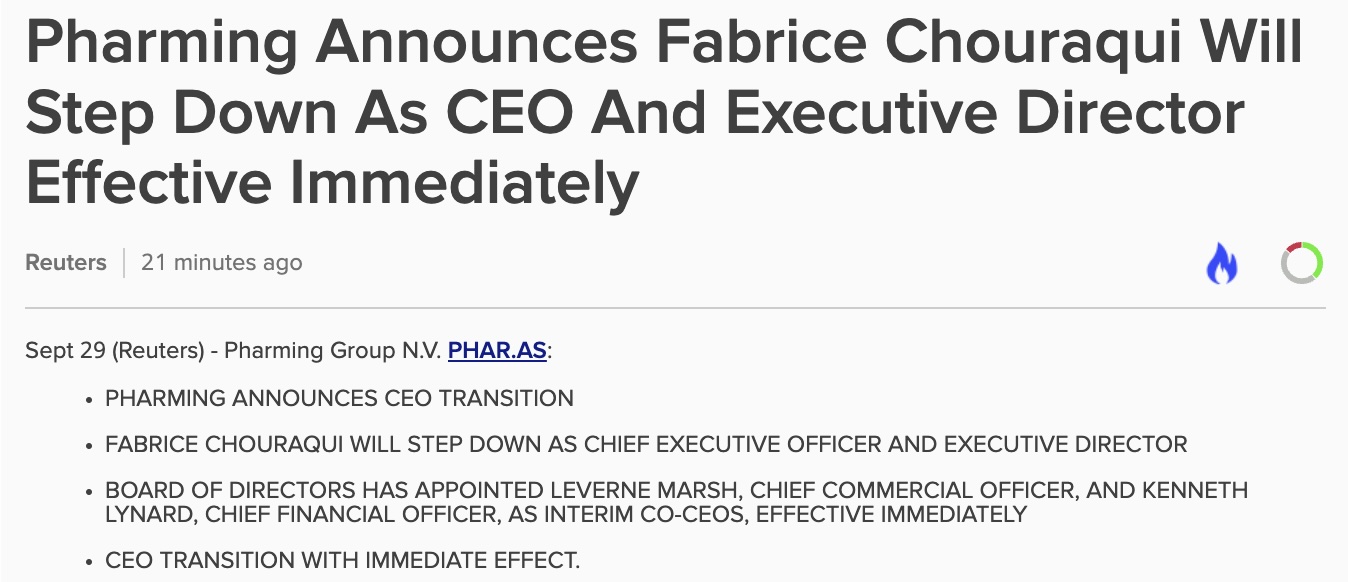The image size is (1348, 582).
Task: Click the Reuters source label
Action: 66,263
